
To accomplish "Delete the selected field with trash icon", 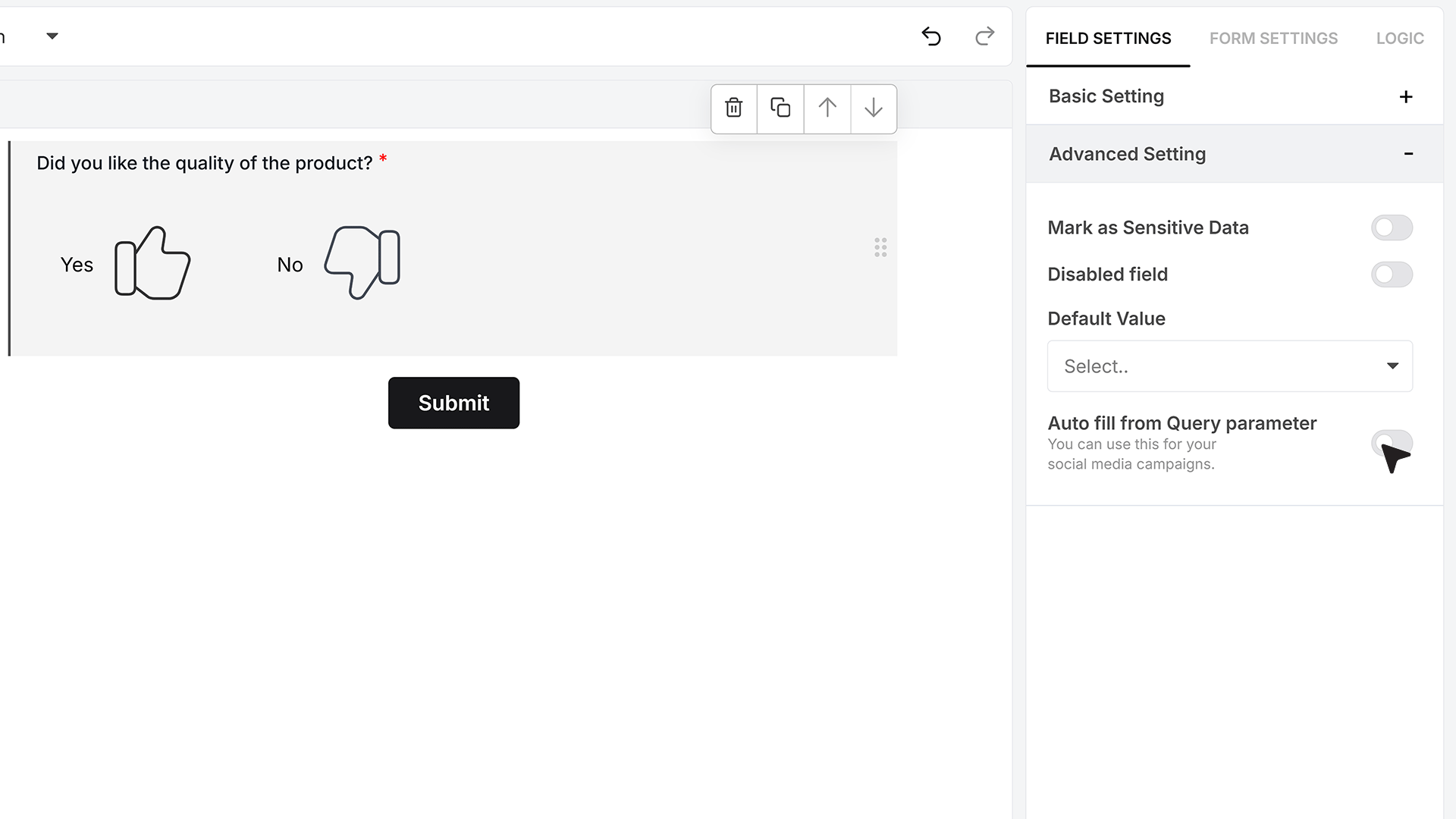I will [x=733, y=108].
